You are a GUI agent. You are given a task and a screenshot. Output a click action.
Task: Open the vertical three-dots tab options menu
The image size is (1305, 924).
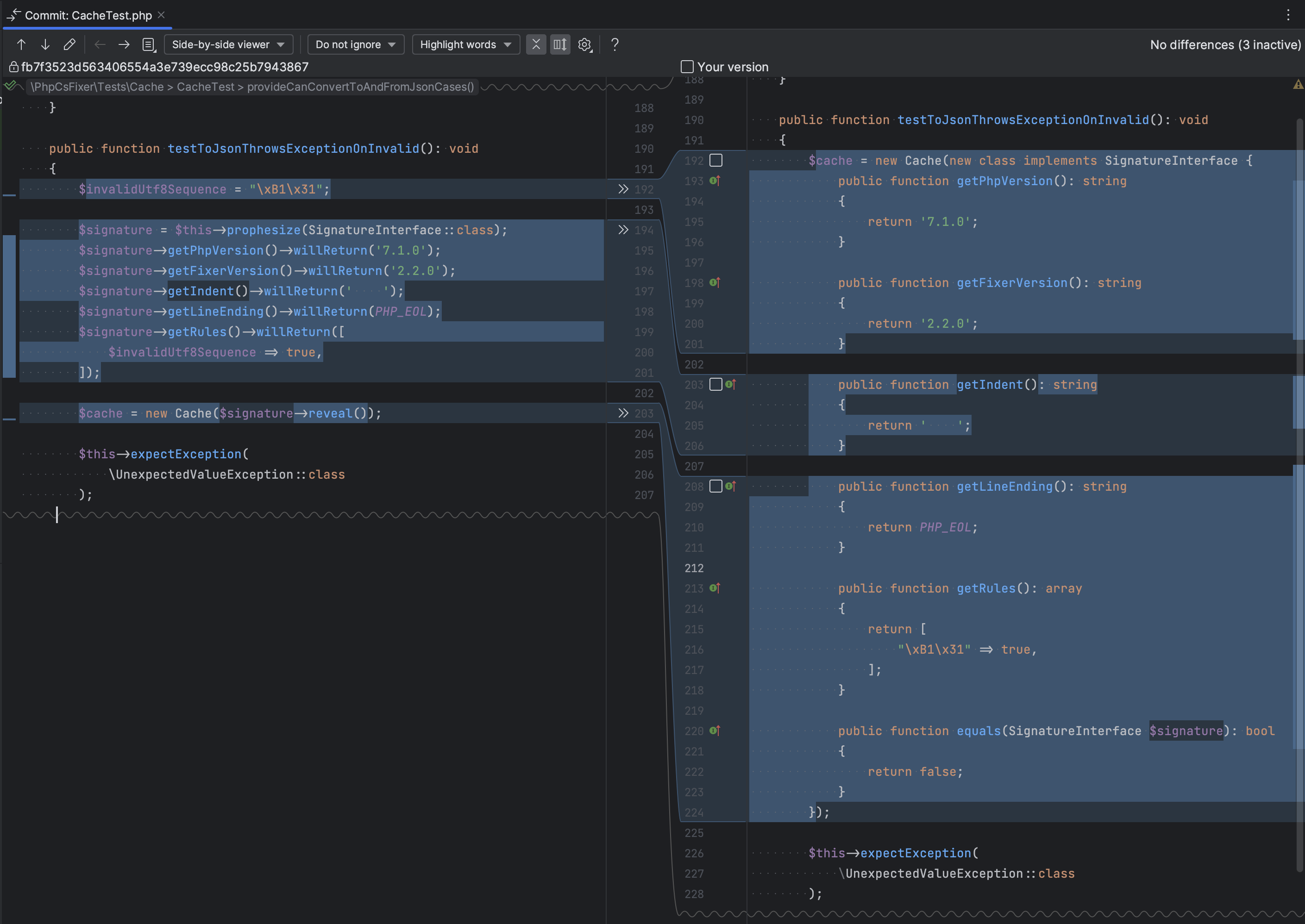(x=1288, y=15)
